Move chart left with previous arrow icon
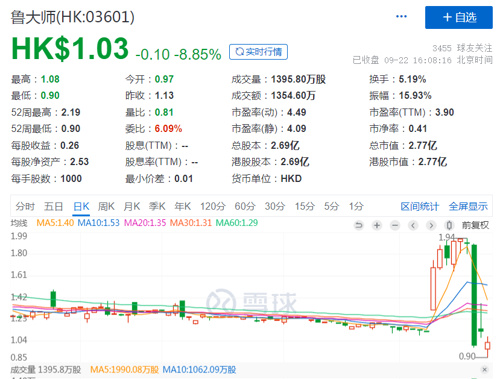 click(x=413, y=226)
